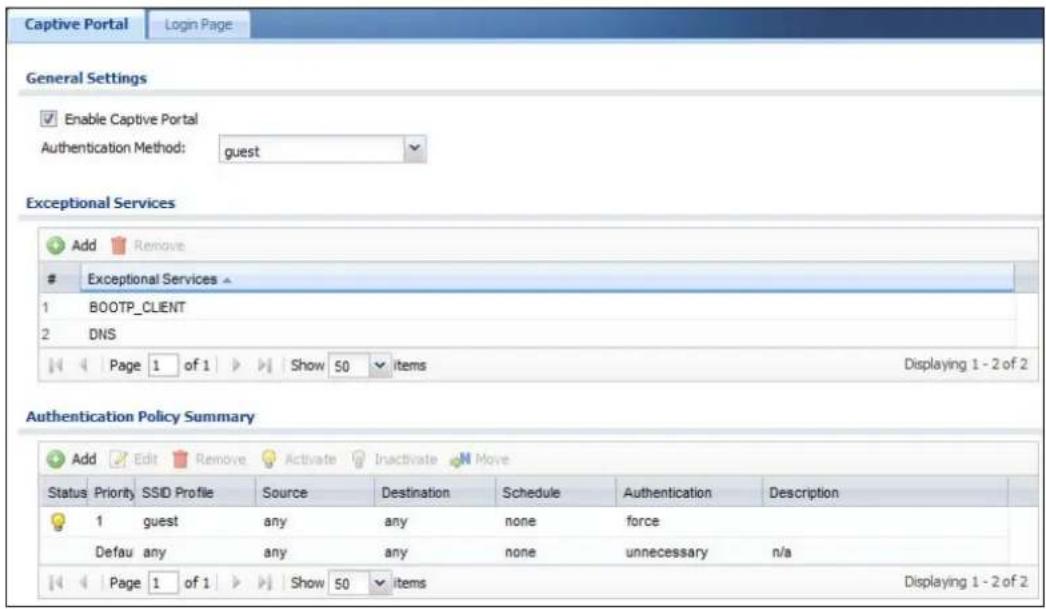Toggle the Enable Captive Portal checkbox
The width and height of the screenshot is (1046, 609).
coord(48,119)
